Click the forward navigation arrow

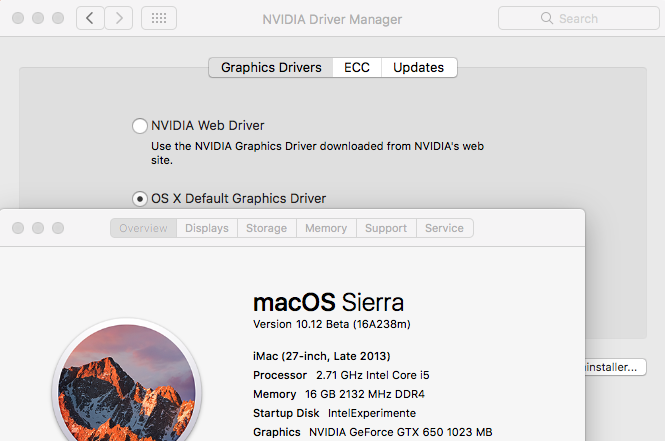coord(119,18)
